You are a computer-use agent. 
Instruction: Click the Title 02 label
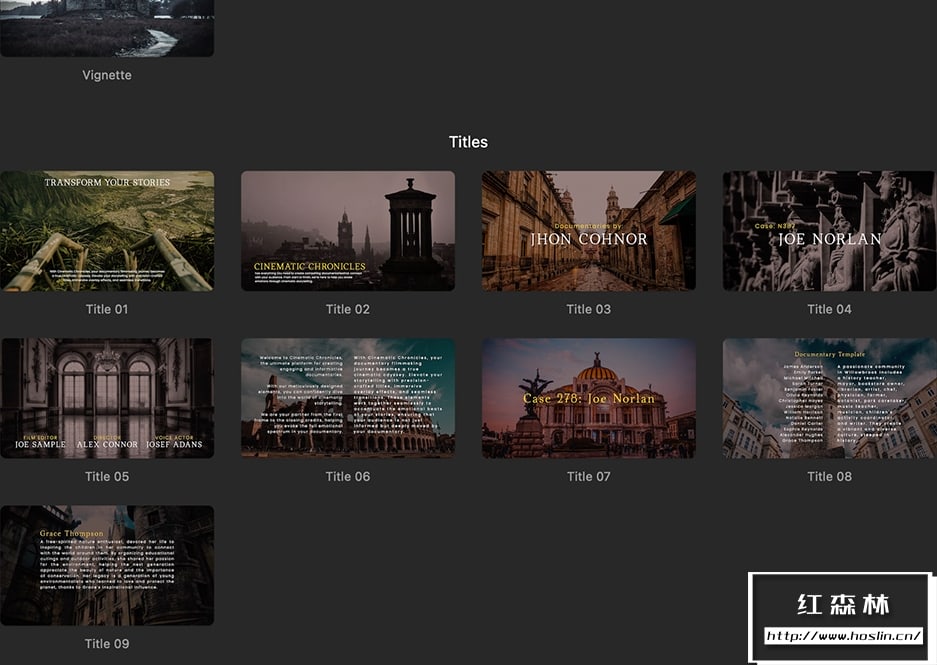348,309
